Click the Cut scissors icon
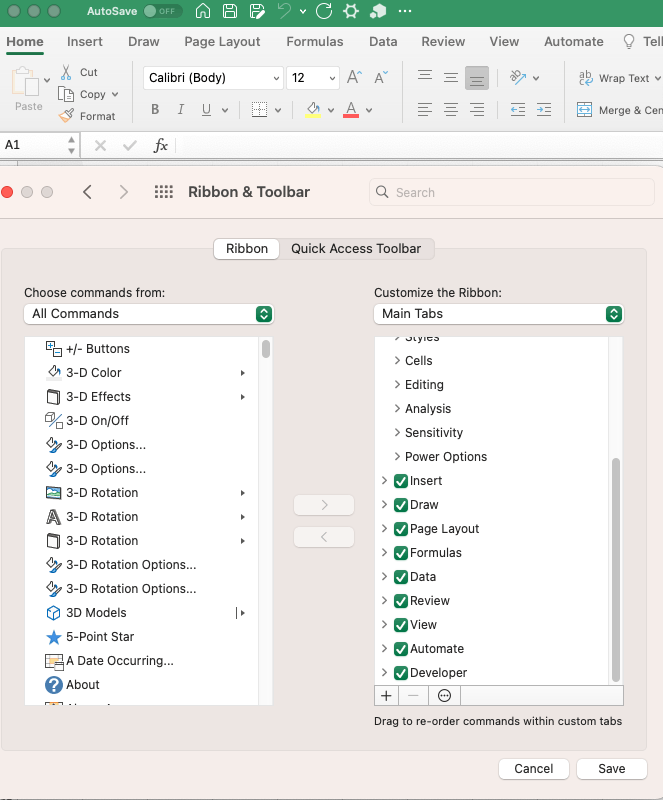Viewport: 663px width, 800px height. (x=66, y=72)
